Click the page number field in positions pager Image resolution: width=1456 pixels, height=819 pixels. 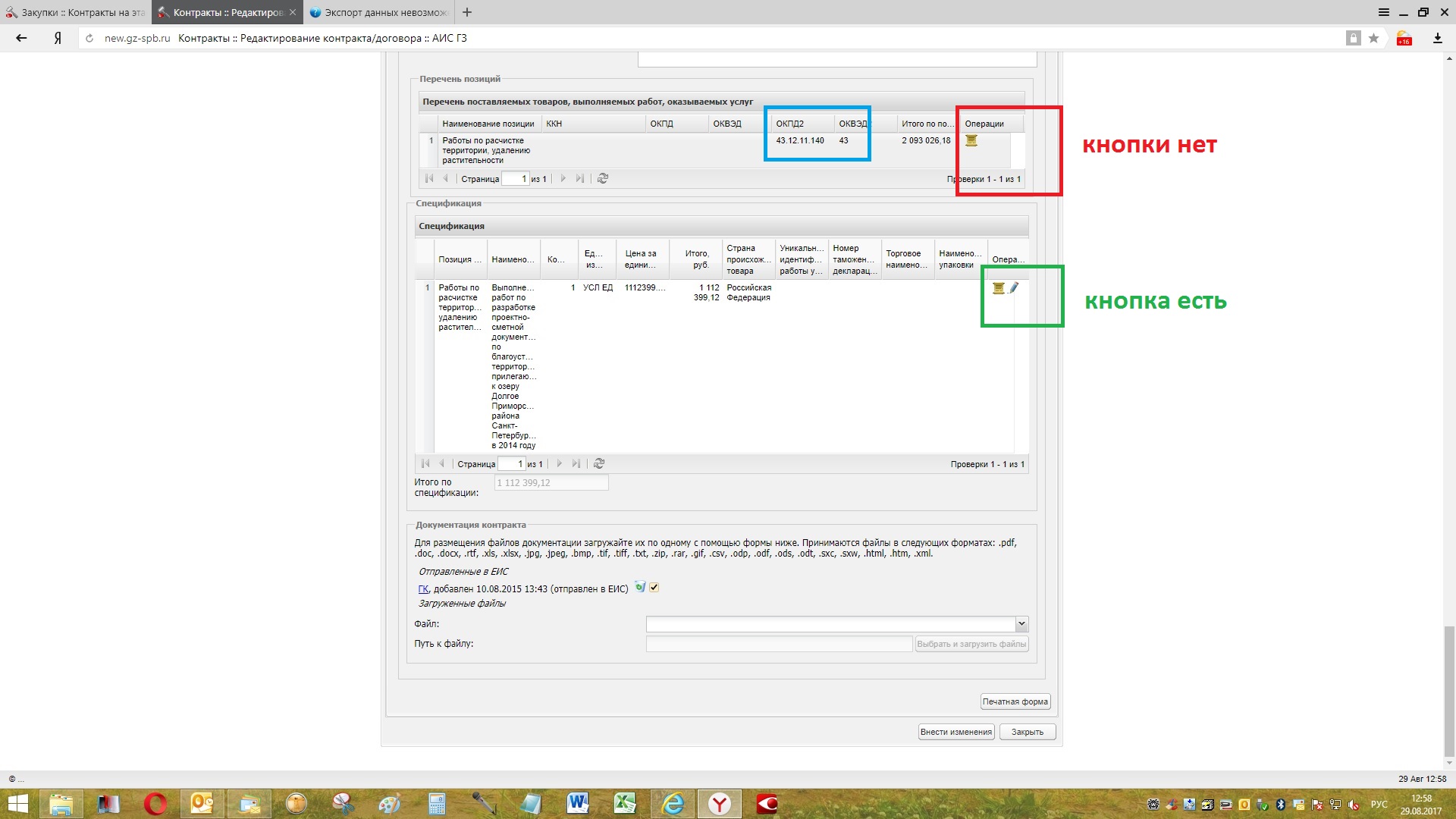pos(515,179)
